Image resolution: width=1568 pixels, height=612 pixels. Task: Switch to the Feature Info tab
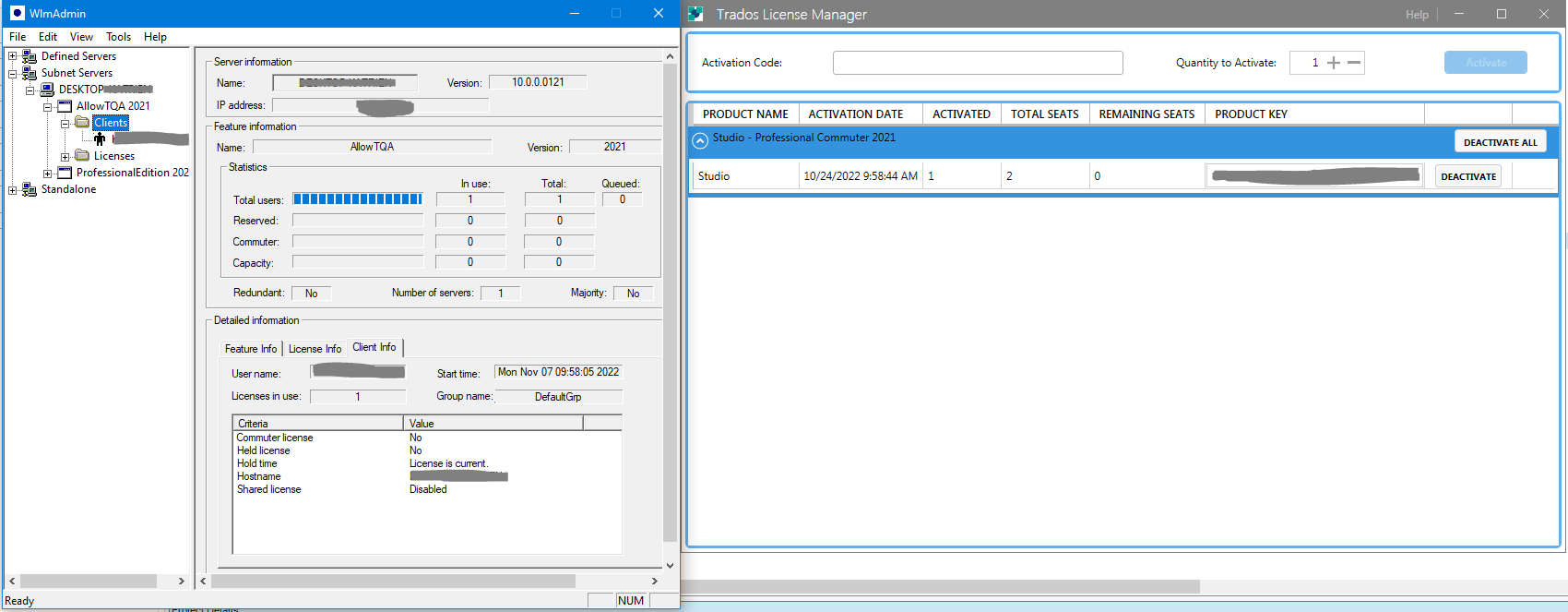250,349
